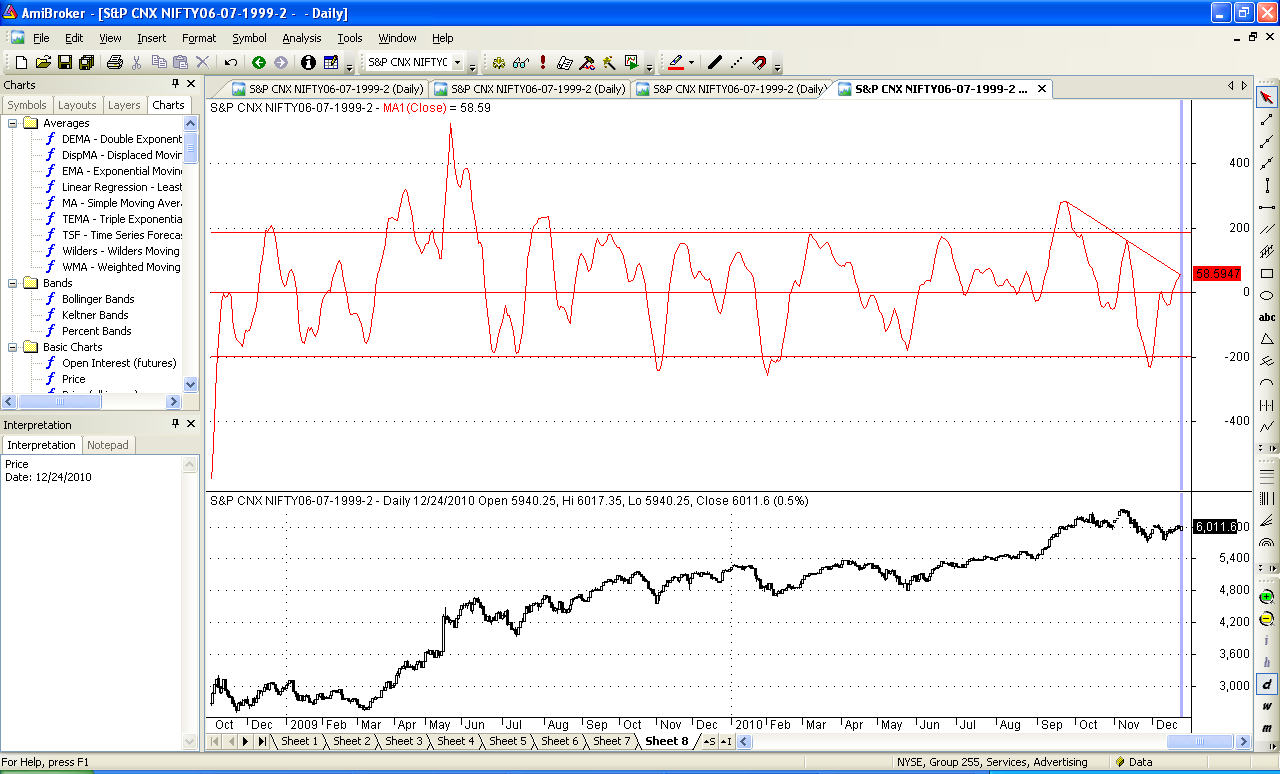This screenshot has height=774, width=1280.
Task: Open the Sheet 3 tab
Action: point(404,741)
